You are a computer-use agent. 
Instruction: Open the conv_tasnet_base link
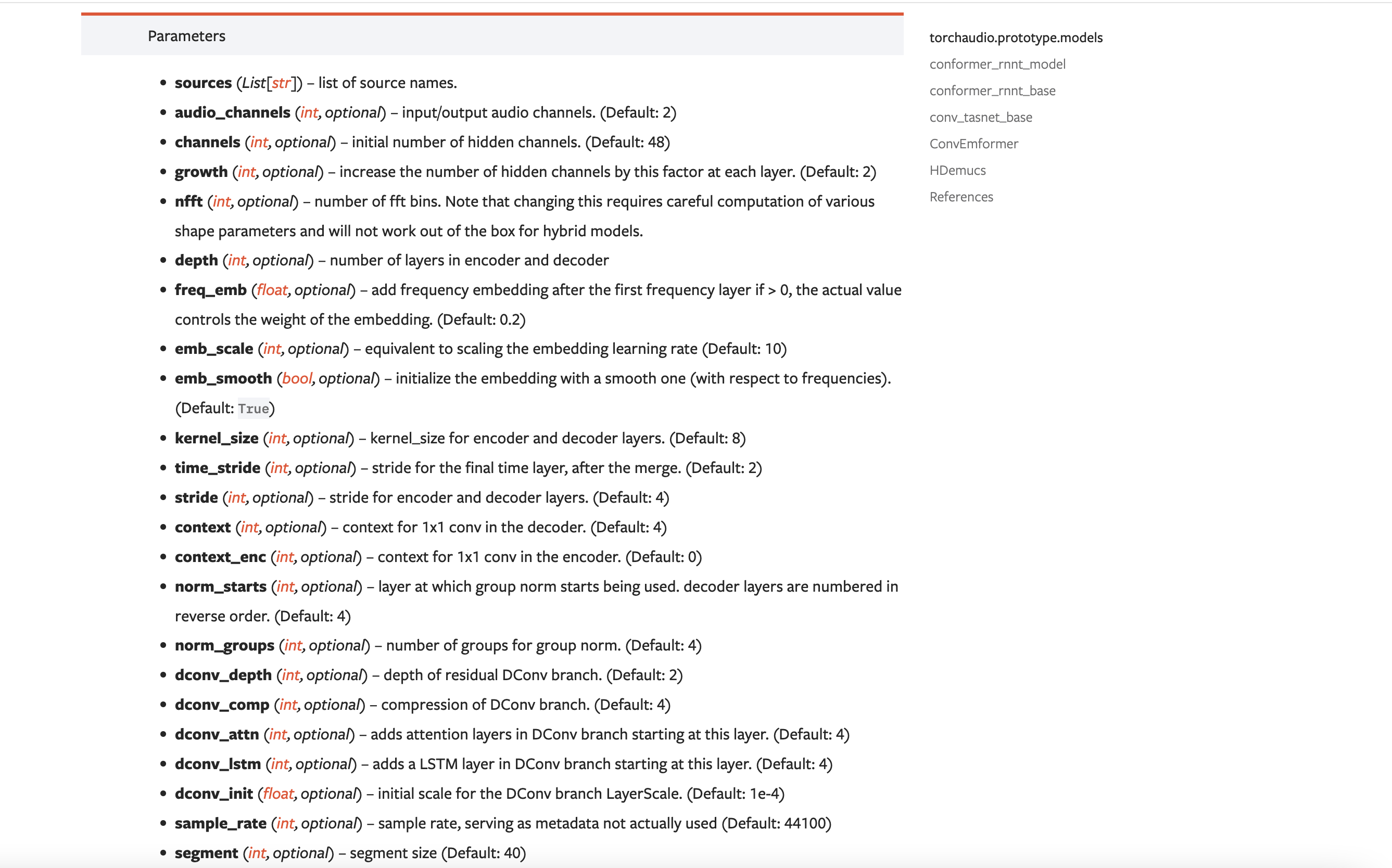click(980, 117)
